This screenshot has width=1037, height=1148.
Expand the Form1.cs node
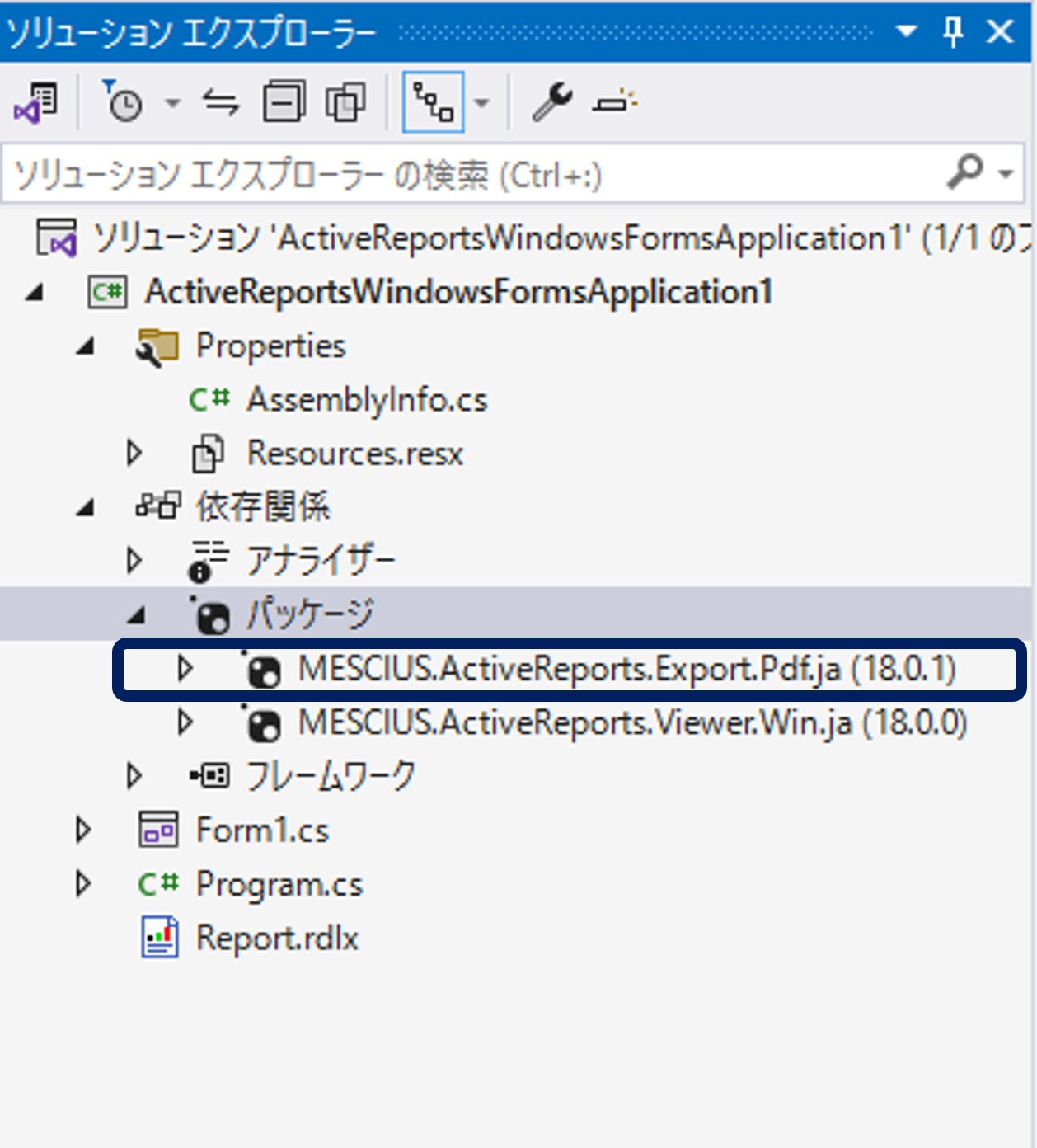(x=83, y=830)
